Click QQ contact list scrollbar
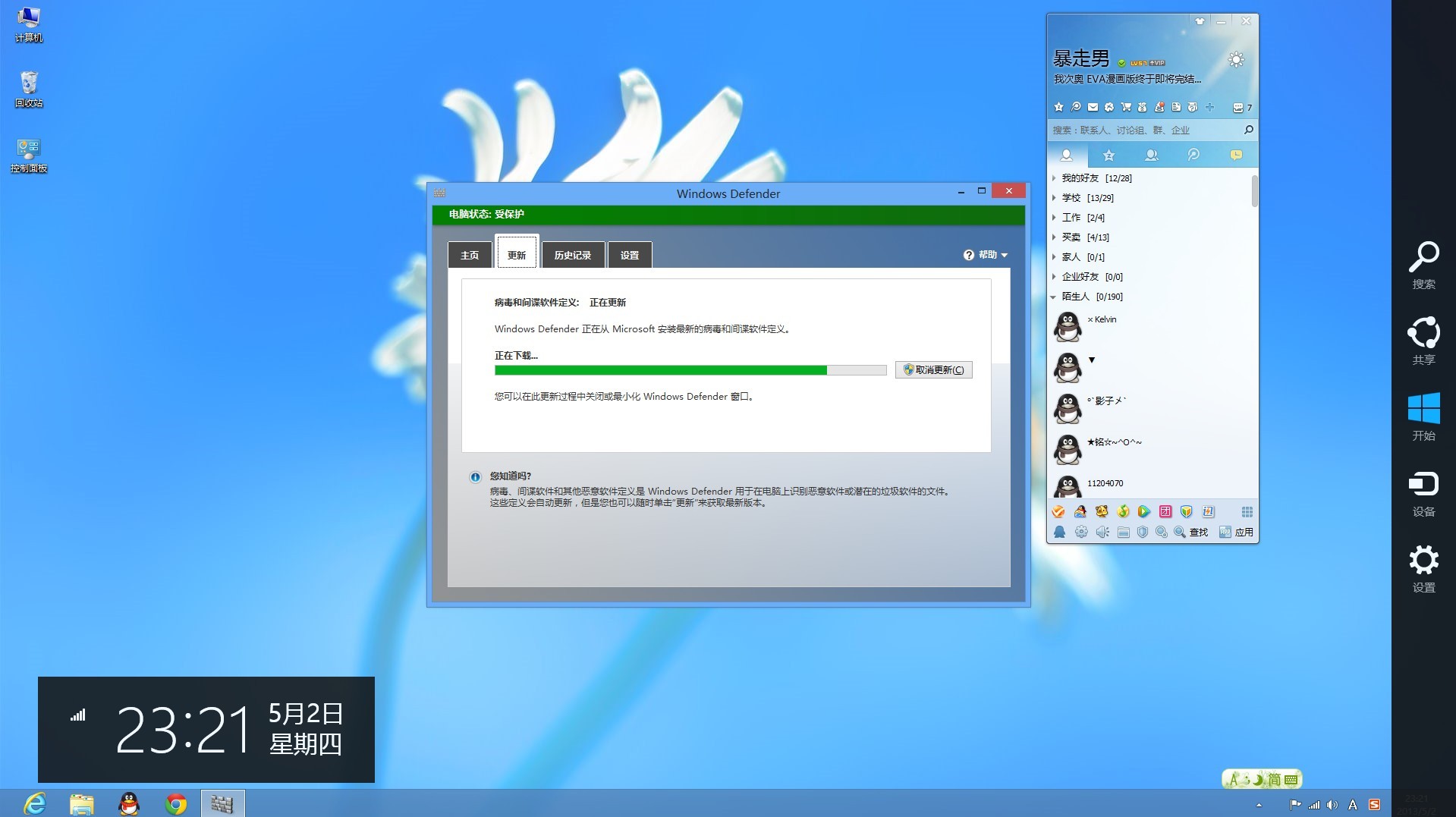1456x817 pixels. pyautogui.click(x=1254, y=191)
